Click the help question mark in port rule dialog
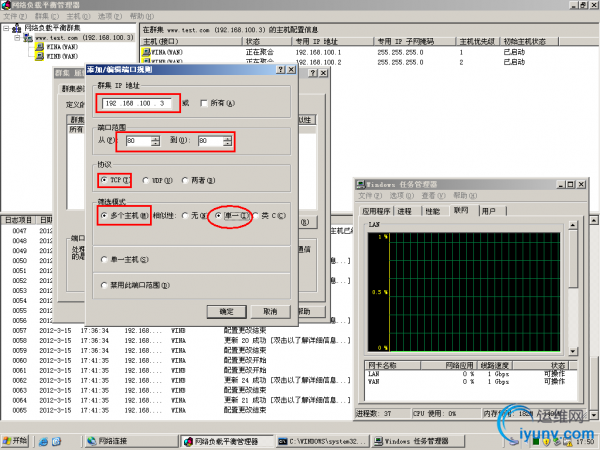Image resolution: width=600 pixels, height=450 pixels. pyautogui.click(x=281, y=69)
